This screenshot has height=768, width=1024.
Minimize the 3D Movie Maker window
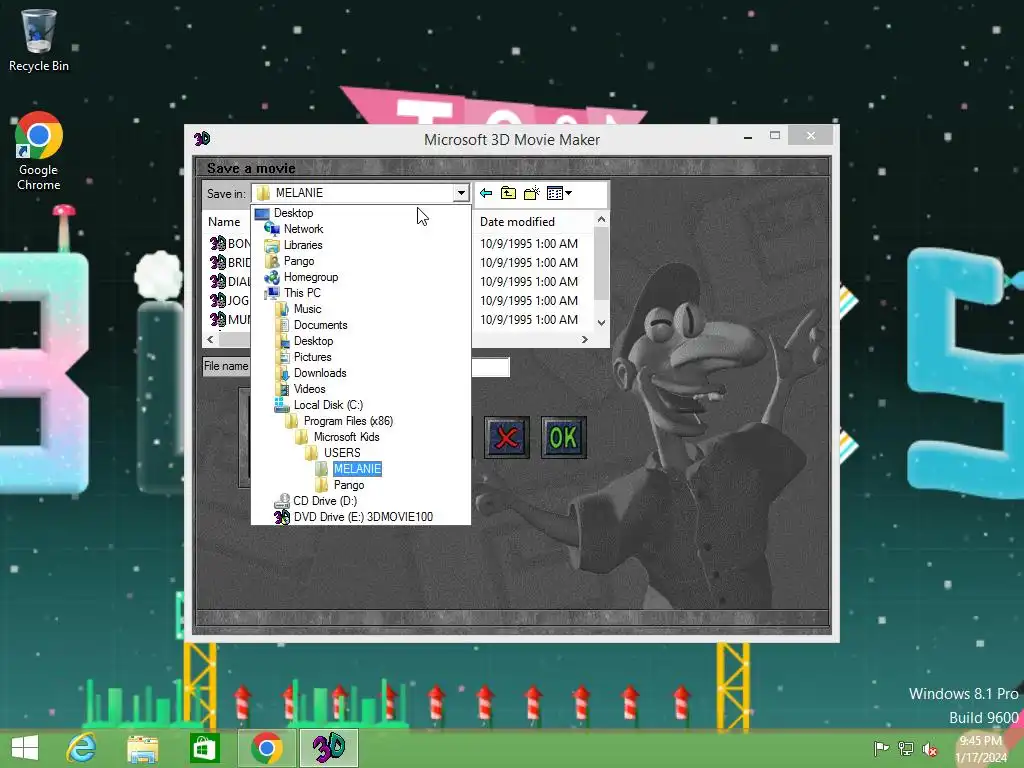(x=748, y=136)
